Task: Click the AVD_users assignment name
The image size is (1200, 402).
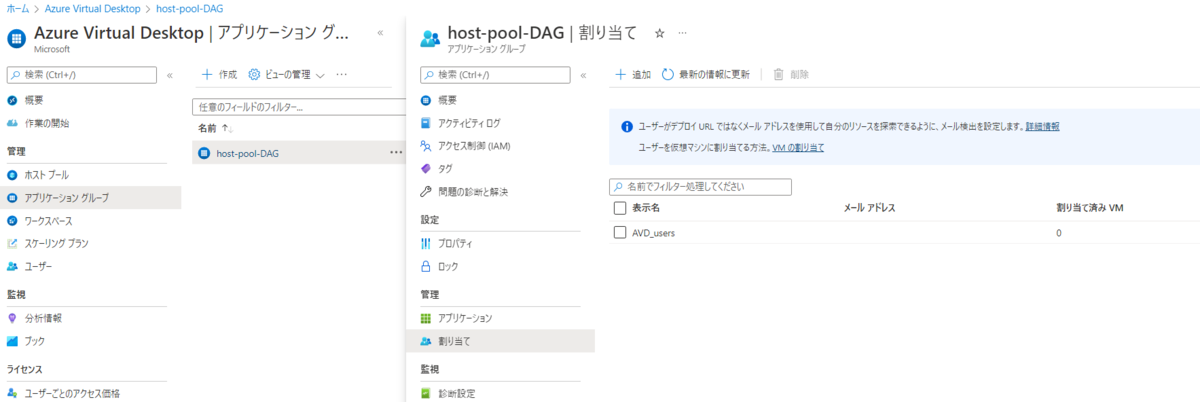Action: (654, 232)
